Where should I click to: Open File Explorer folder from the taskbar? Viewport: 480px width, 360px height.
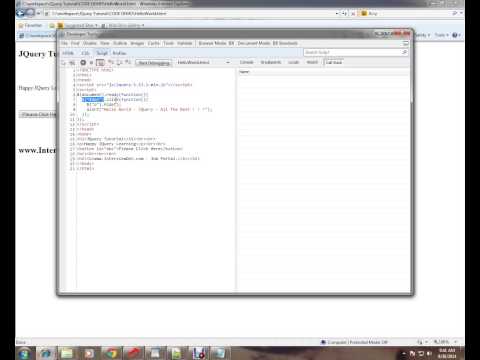[67, 353]
